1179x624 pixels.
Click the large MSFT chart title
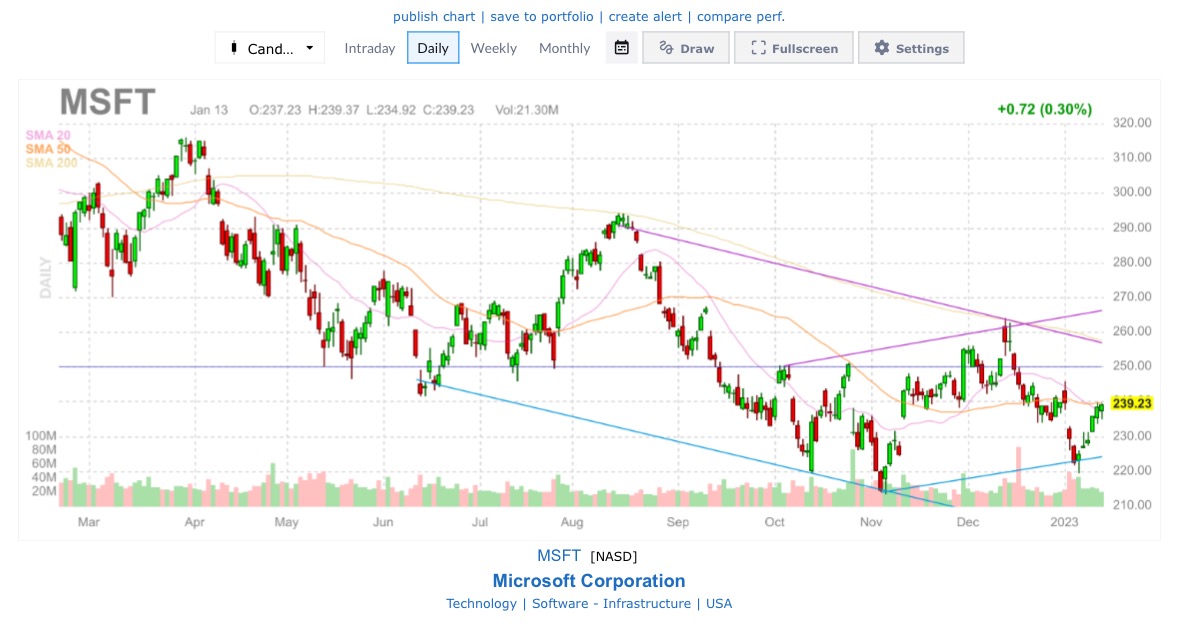click(108, 101)
